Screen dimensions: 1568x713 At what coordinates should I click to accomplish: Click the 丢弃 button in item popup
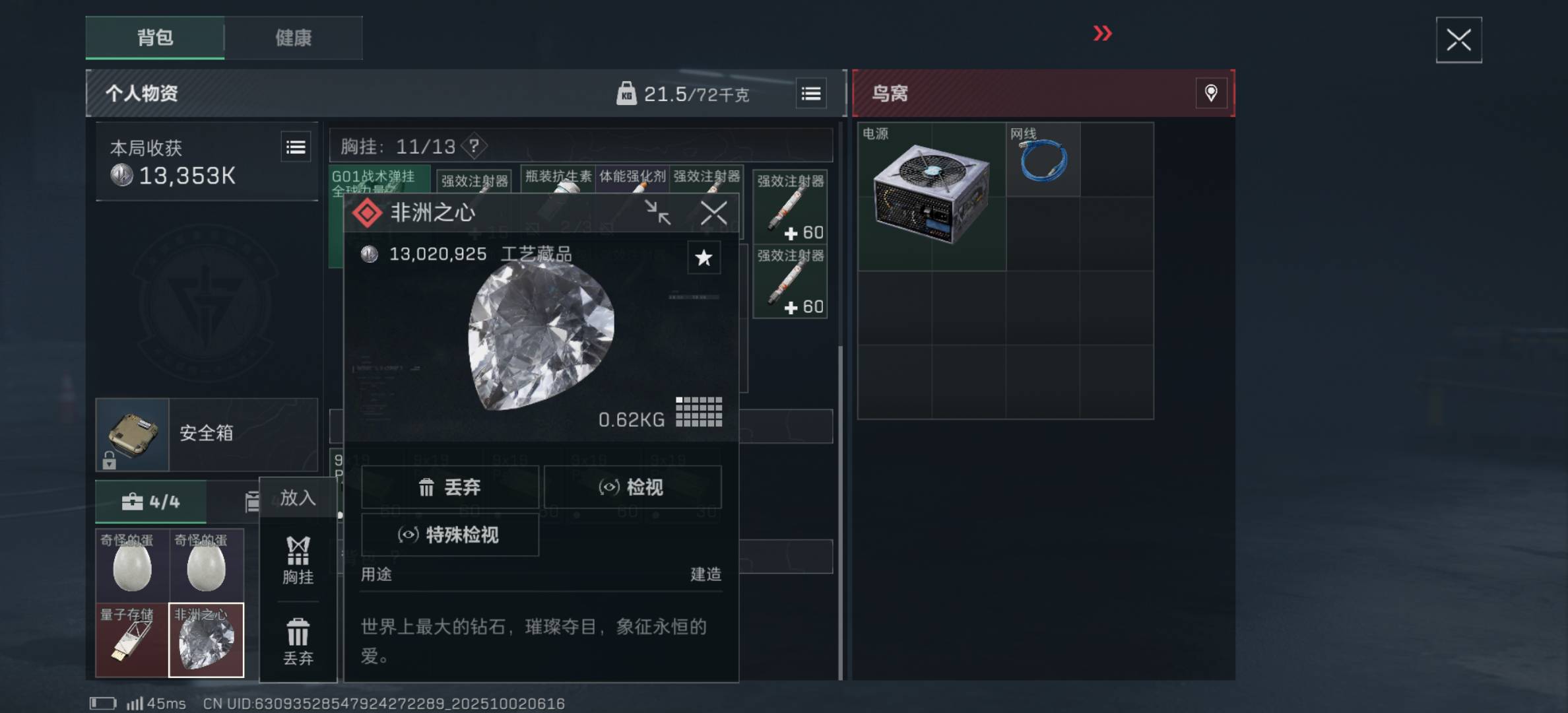point(450,487)
